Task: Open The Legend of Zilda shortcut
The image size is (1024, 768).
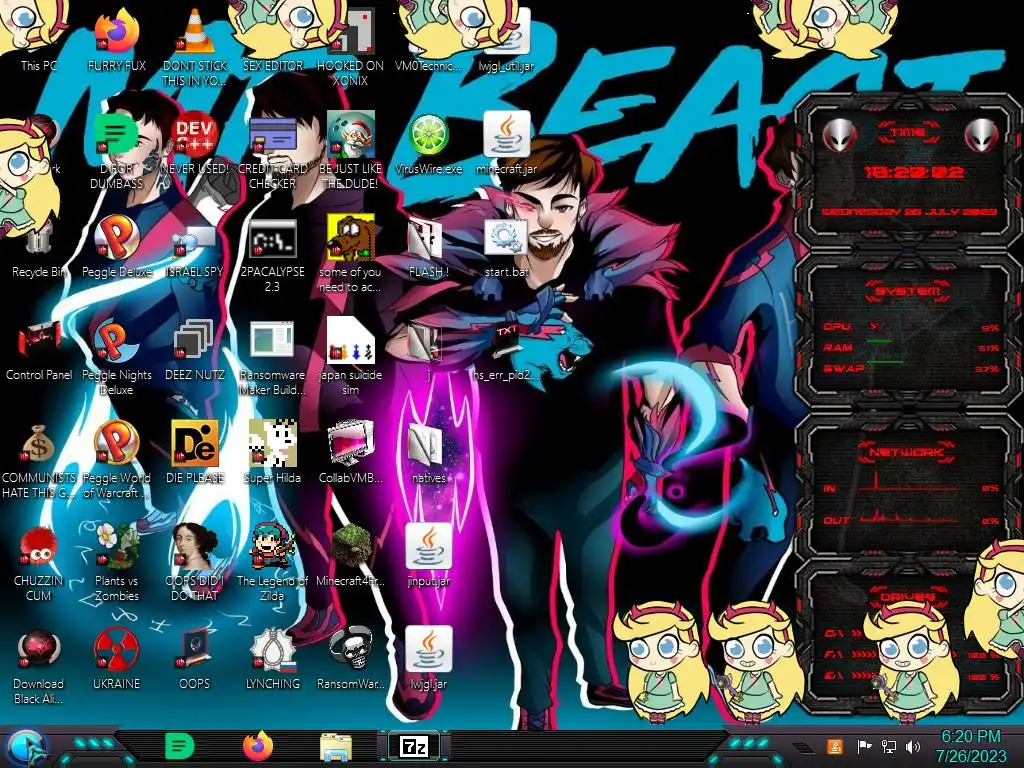Action: (x=272, y=563)
